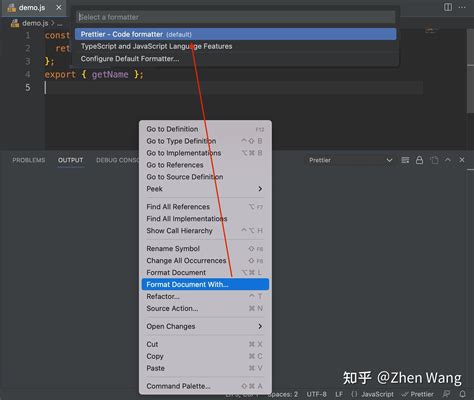Open notifications bell in status bar
Image resolution: width=474 pixels, height=400 pixels.
click(462, 394)
